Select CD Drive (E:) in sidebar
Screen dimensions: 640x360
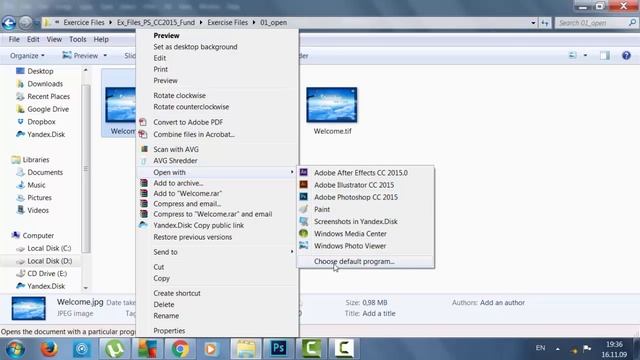coord(47,273)
